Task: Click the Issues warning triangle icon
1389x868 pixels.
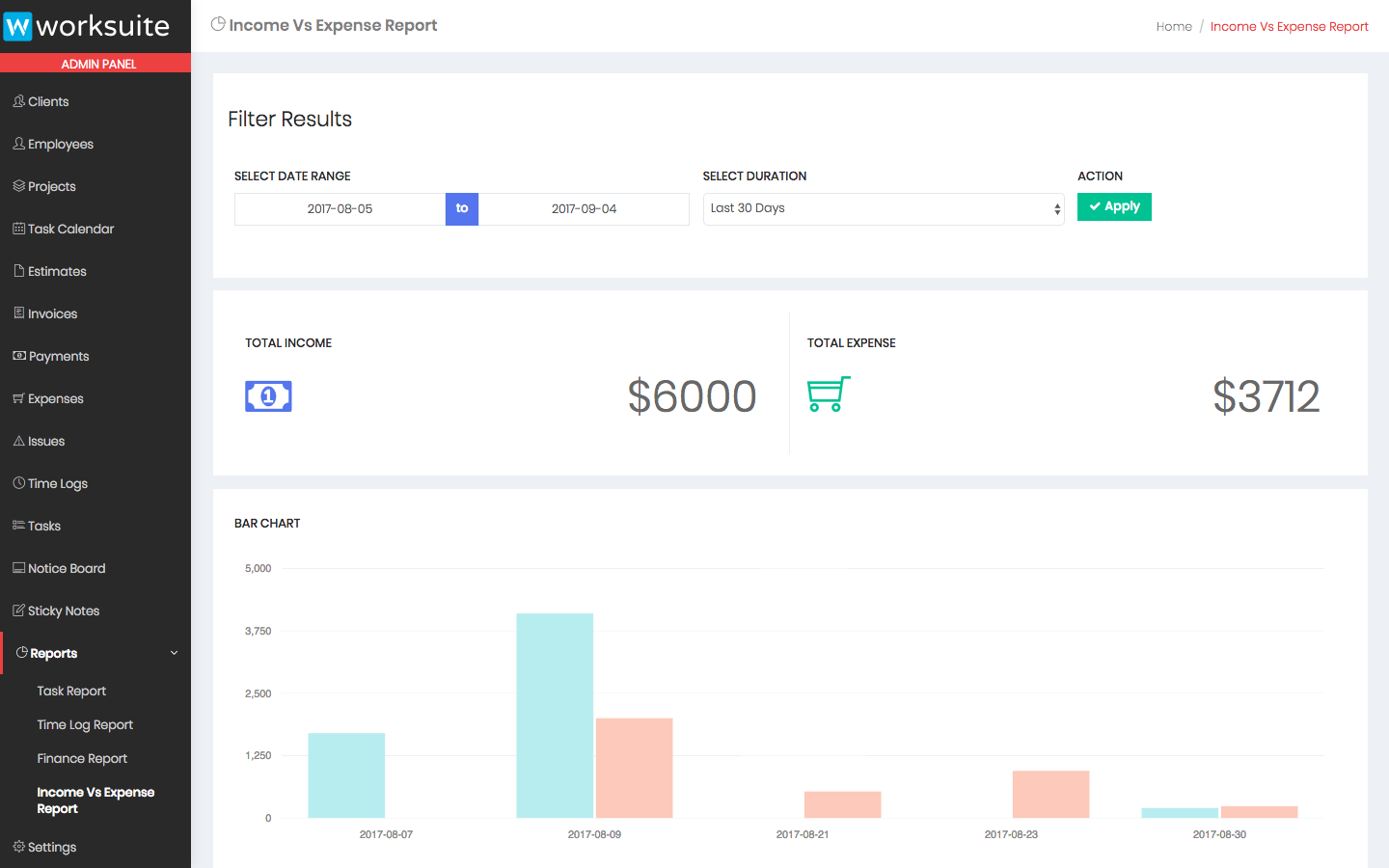Action: click(x=18, y=441)
